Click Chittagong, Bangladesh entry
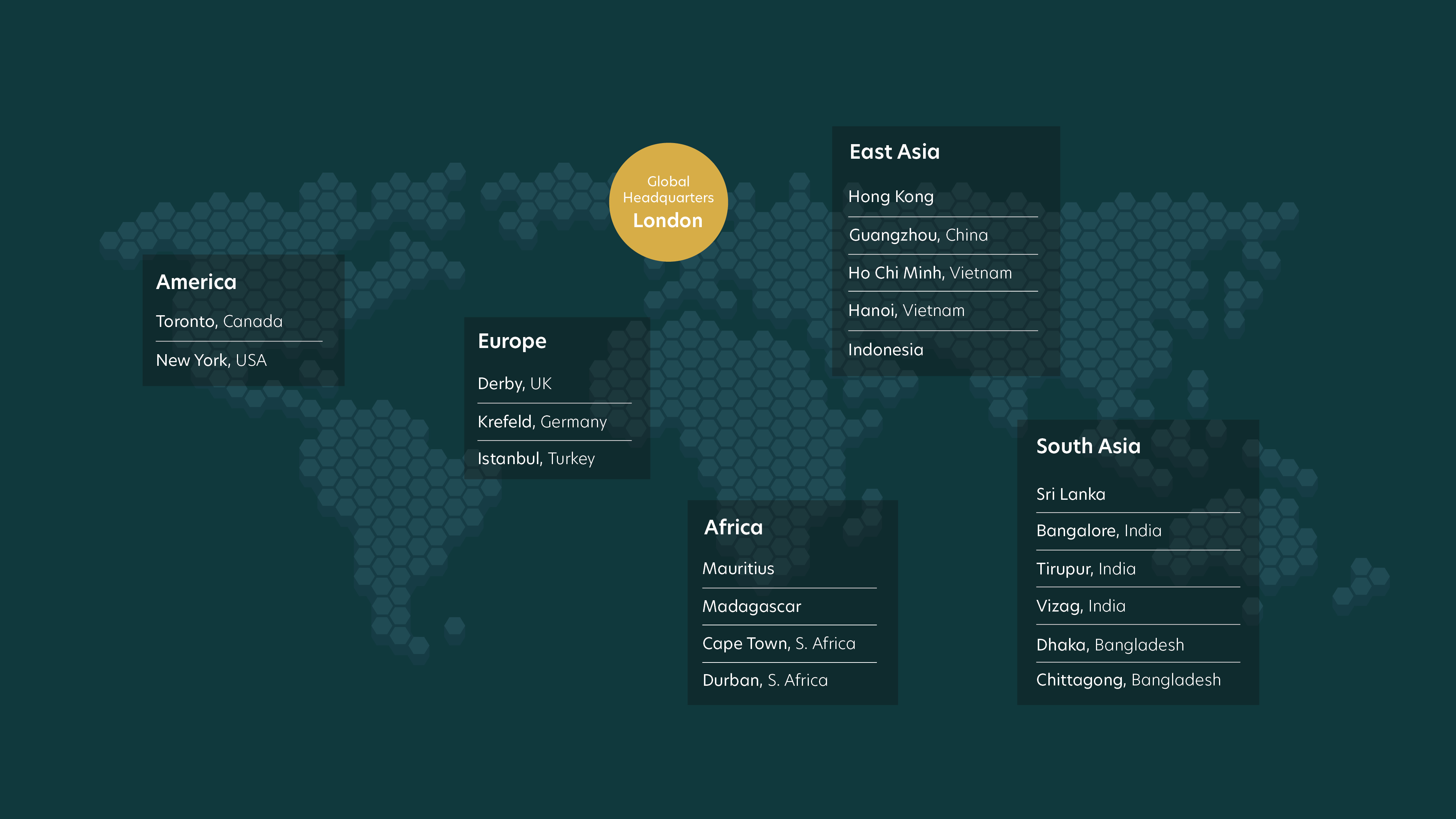The width and height of the screenshot is (1456, 819). coord(1129,681)
